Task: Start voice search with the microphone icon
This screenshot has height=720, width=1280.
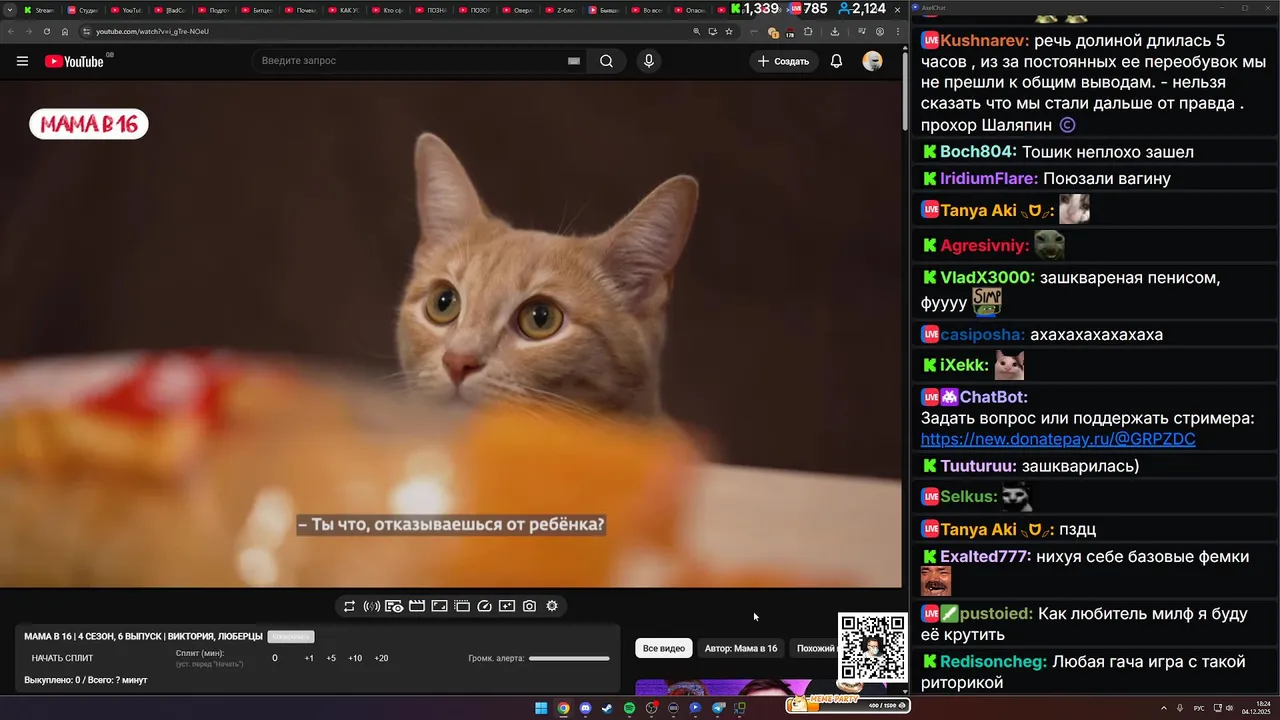Action: [x=649, y=61]
